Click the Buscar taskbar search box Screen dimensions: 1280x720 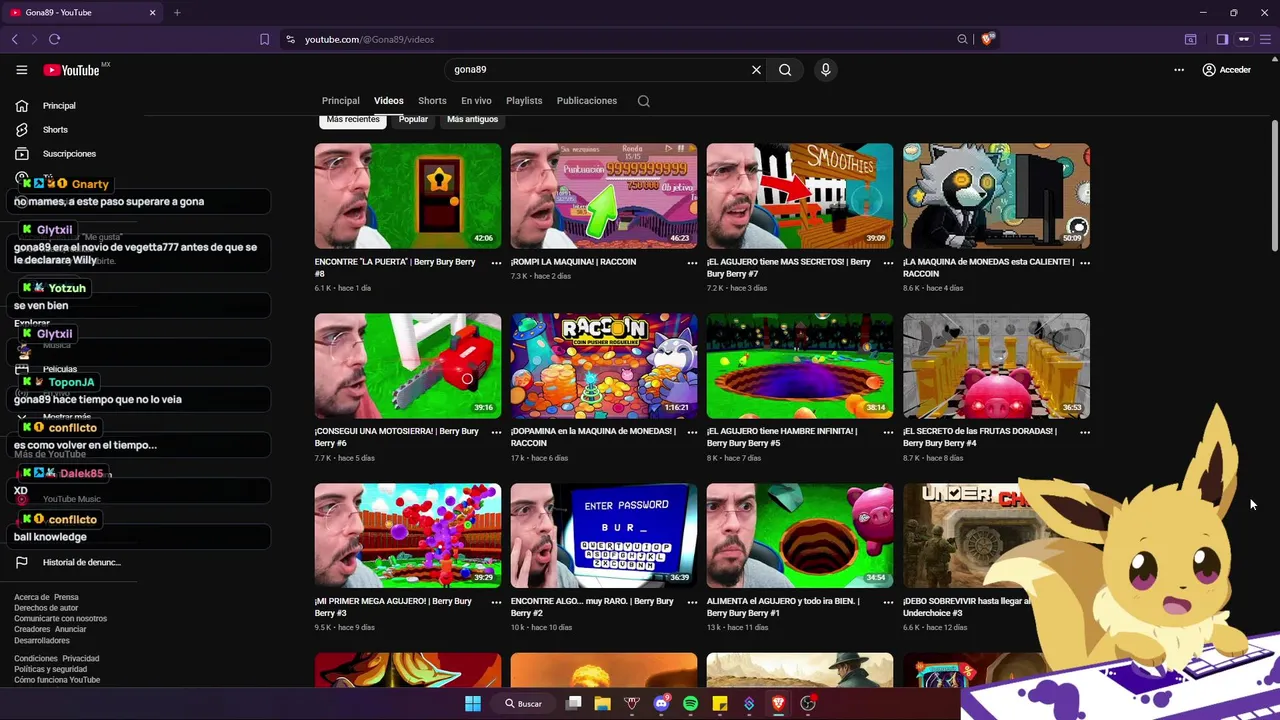pyautogui.click(x=524, y=704)
